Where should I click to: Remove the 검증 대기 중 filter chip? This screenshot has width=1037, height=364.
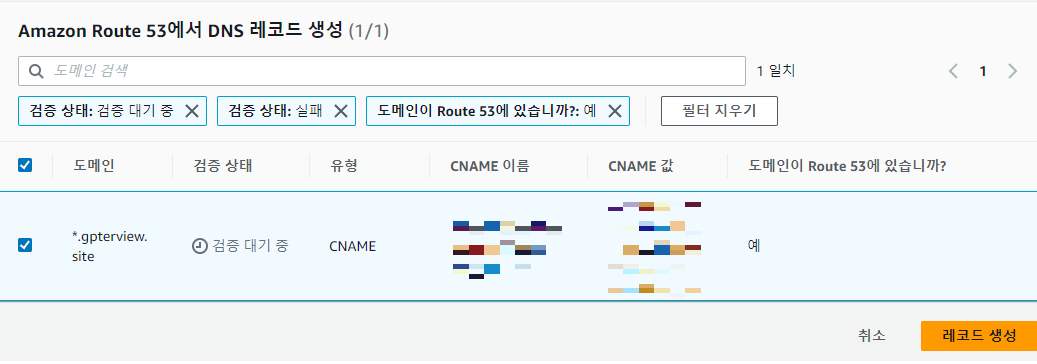pyautogui.click(x=192, y=111)
